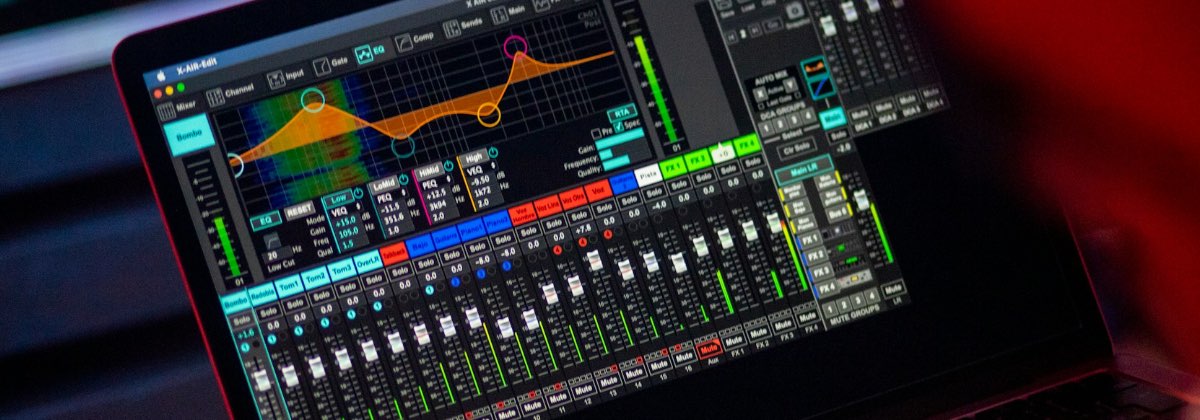Toggle the LoMid band power icon

[403, 181]
